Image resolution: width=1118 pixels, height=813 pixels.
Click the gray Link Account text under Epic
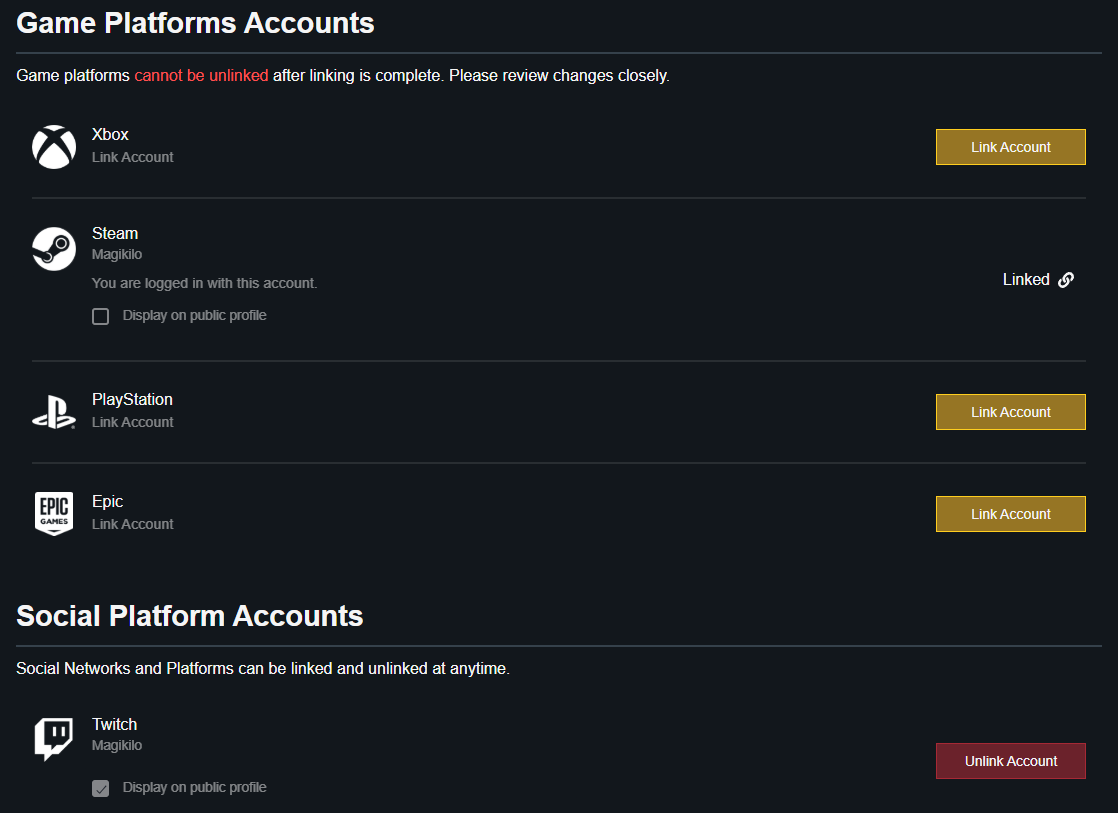pos(133,524)
